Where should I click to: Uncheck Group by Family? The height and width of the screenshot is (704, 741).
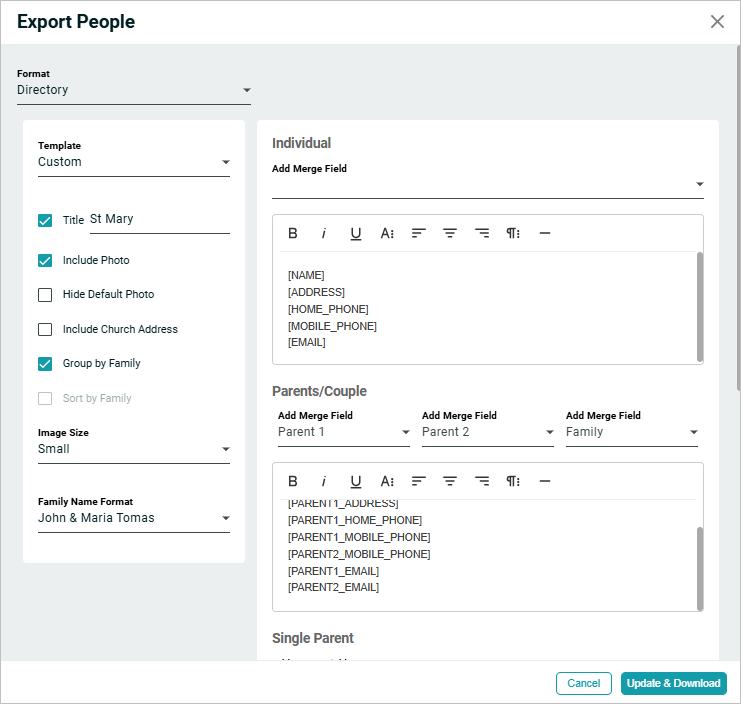pyautogui.click(x=45, y=364)
